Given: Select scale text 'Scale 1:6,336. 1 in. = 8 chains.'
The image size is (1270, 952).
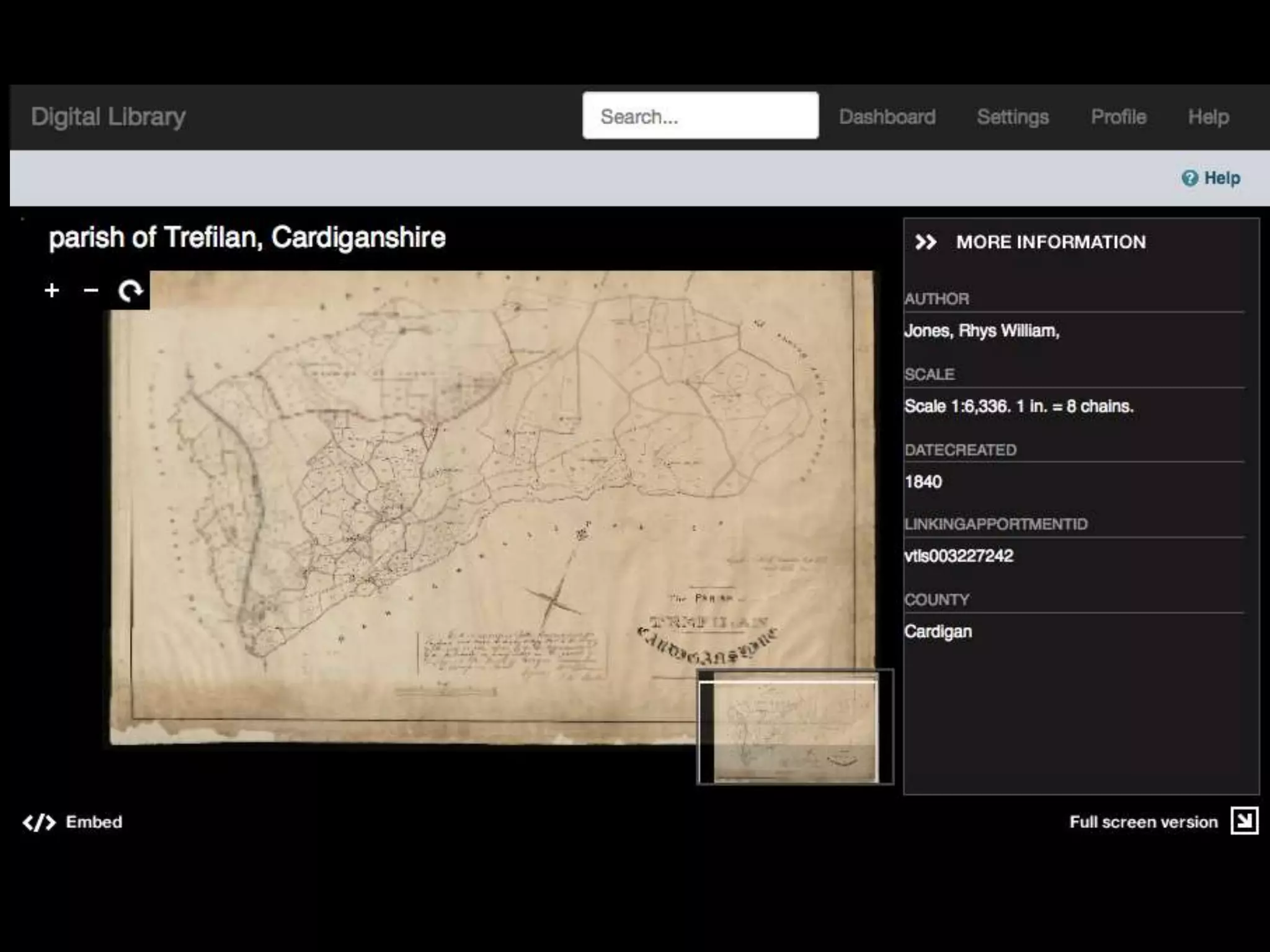Looking at the screenshot, I should pyautogui.click(x=1019, y=407).
